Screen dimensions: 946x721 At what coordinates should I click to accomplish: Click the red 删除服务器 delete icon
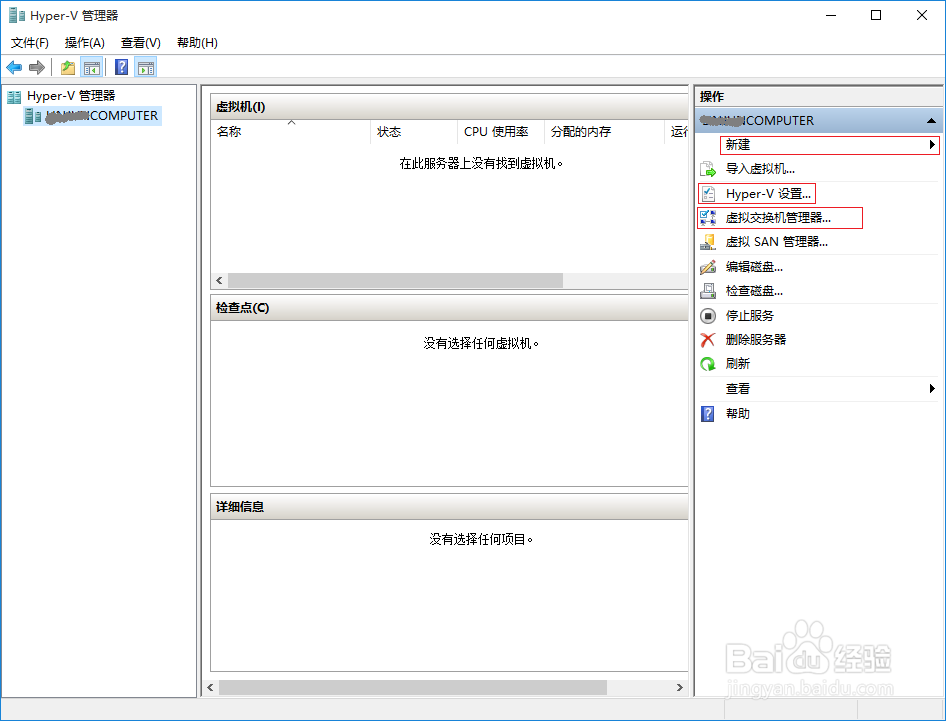(x=708, y=338)
